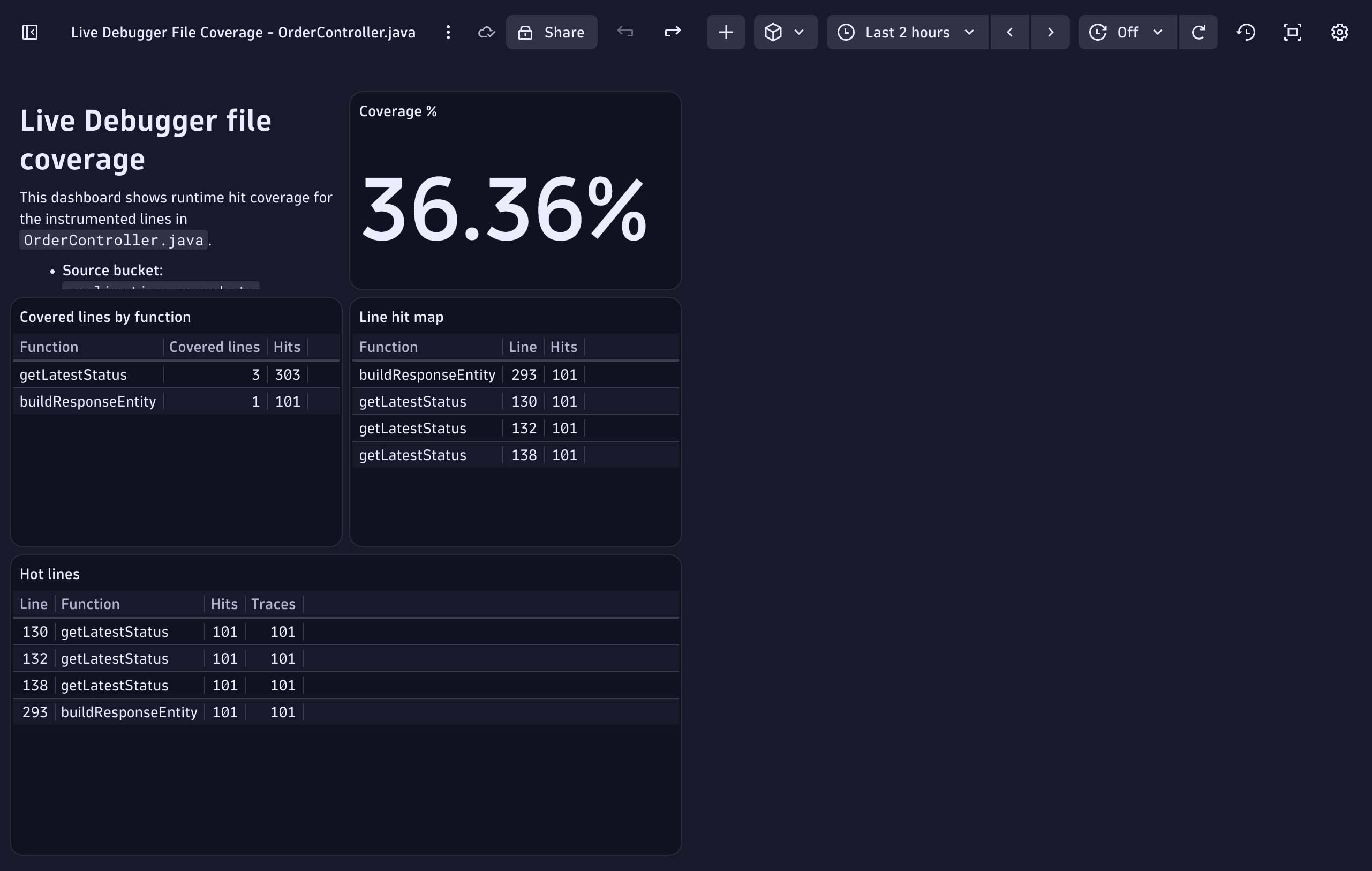Select getLatestStatus row in Covered lines table
The height and width of the screenshot is (871, 1372).
(x=176, y=374)
